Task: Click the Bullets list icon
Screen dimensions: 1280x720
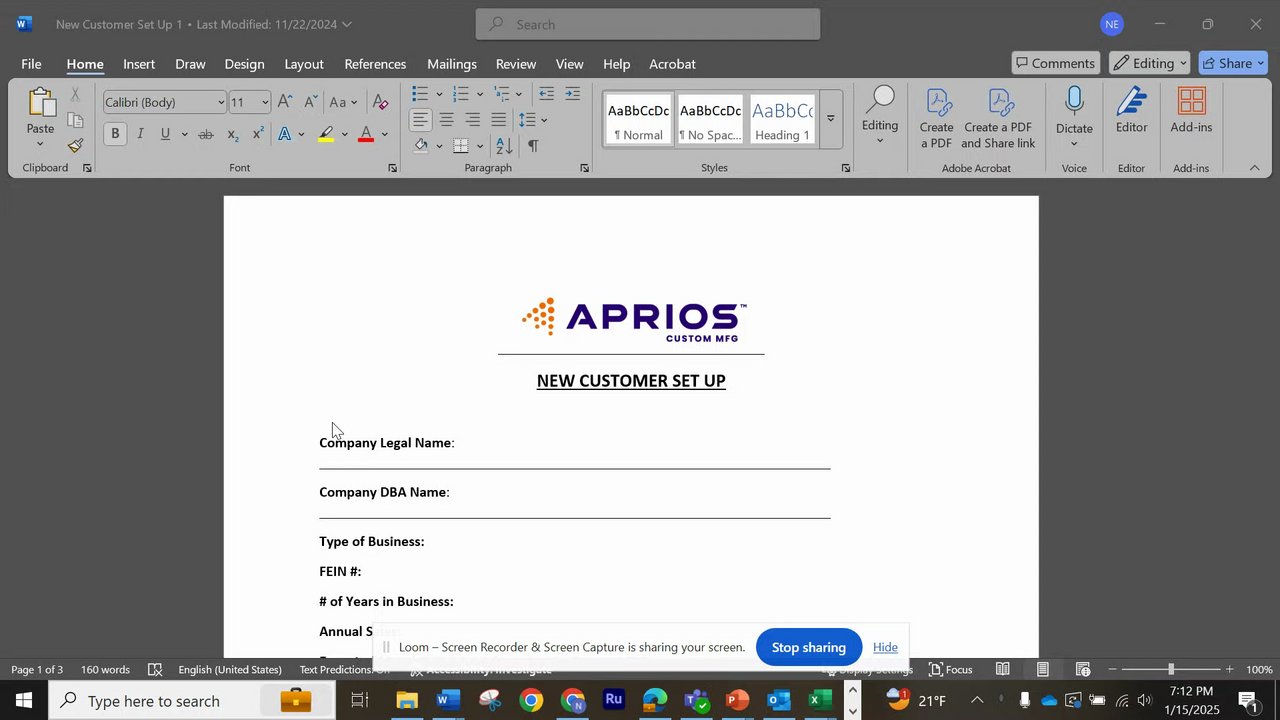Action: 420,94
